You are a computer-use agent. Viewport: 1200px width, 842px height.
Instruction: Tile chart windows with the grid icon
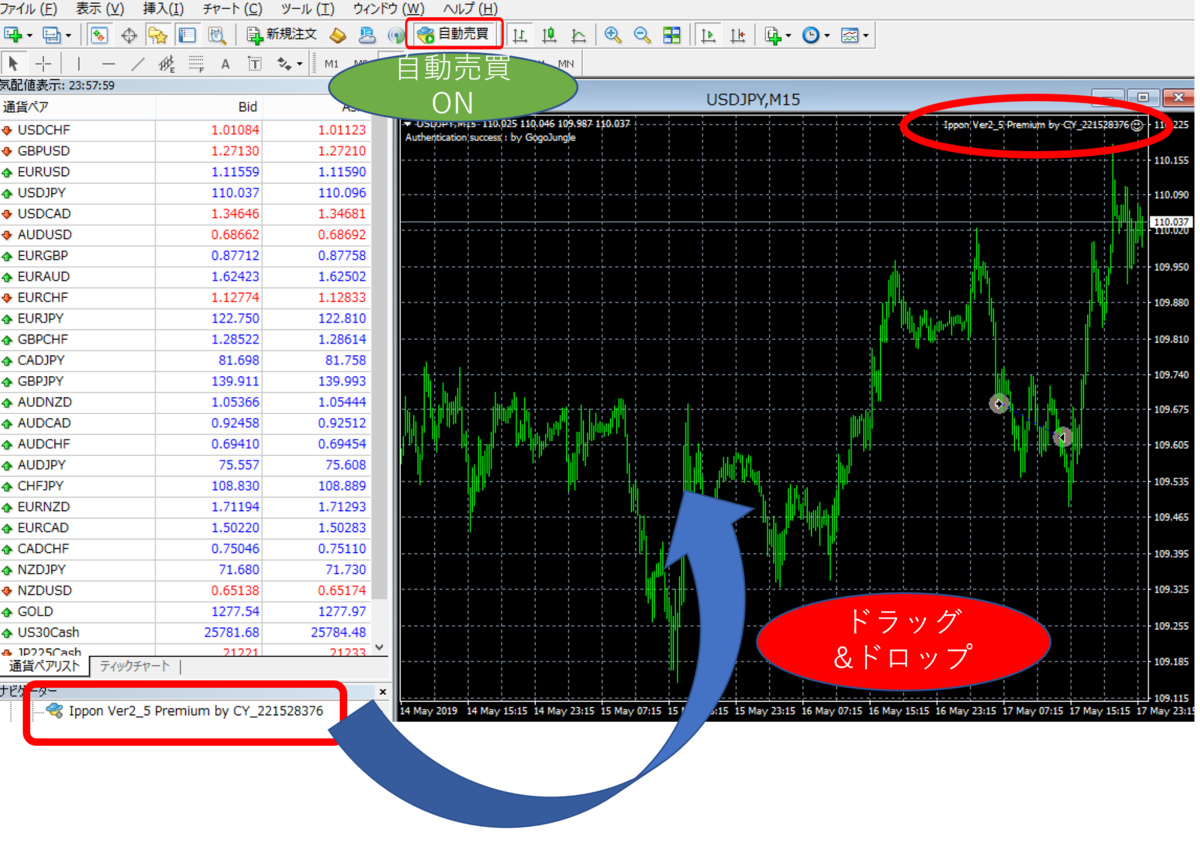672,35
